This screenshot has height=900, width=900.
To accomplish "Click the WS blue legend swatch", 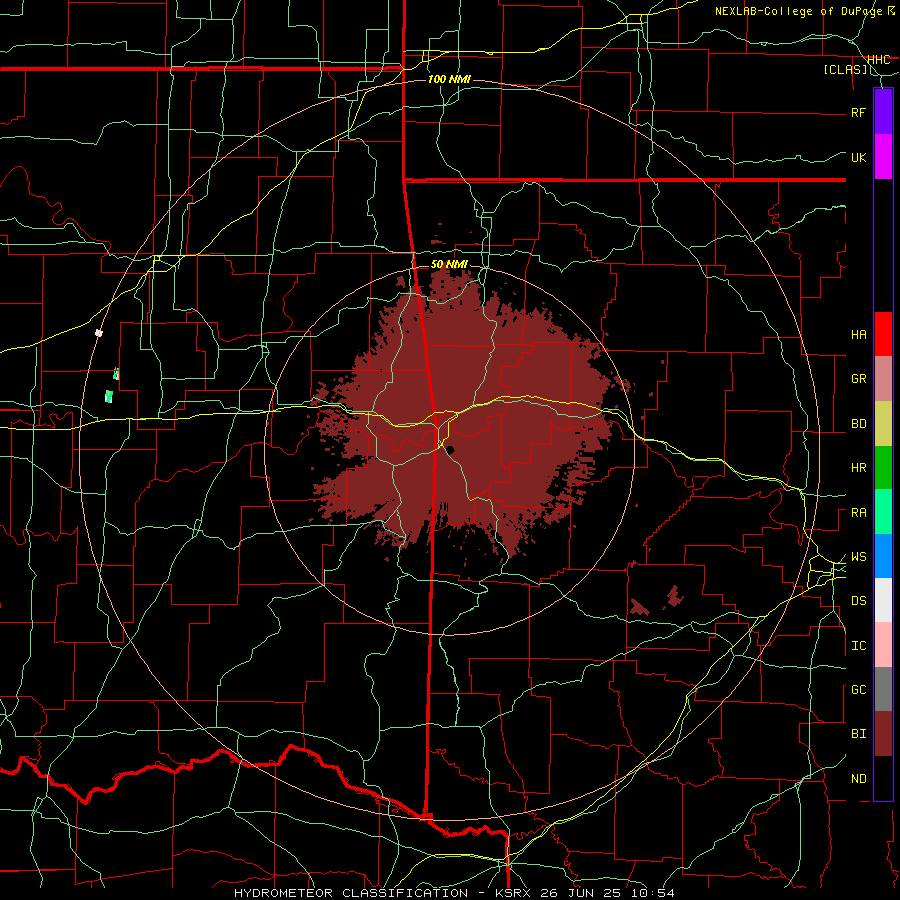I will click(x=883, y=556).
